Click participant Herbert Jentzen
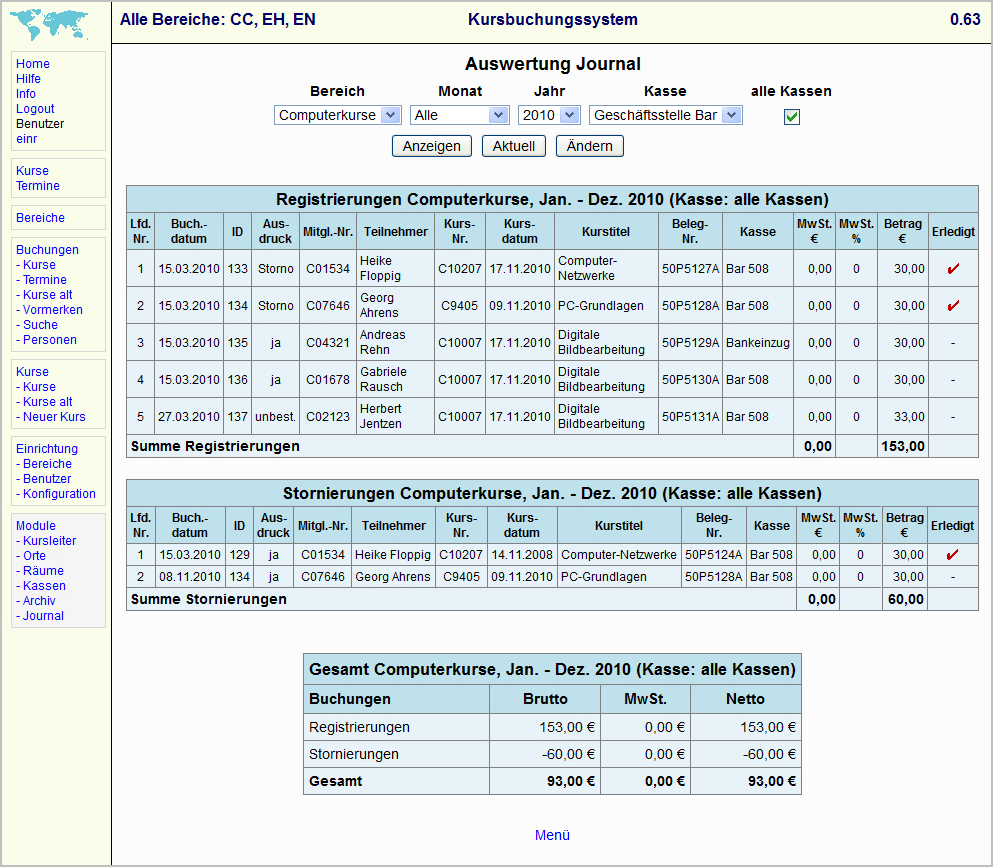 [x=381, y=416]
